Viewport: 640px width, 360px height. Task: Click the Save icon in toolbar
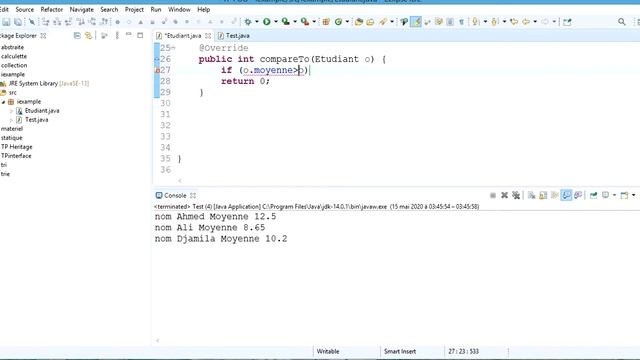click(6, 22)
